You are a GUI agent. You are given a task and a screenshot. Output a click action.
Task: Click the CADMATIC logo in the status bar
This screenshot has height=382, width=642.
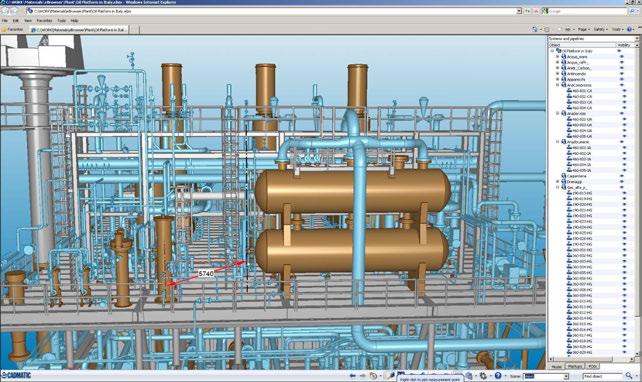16,375
